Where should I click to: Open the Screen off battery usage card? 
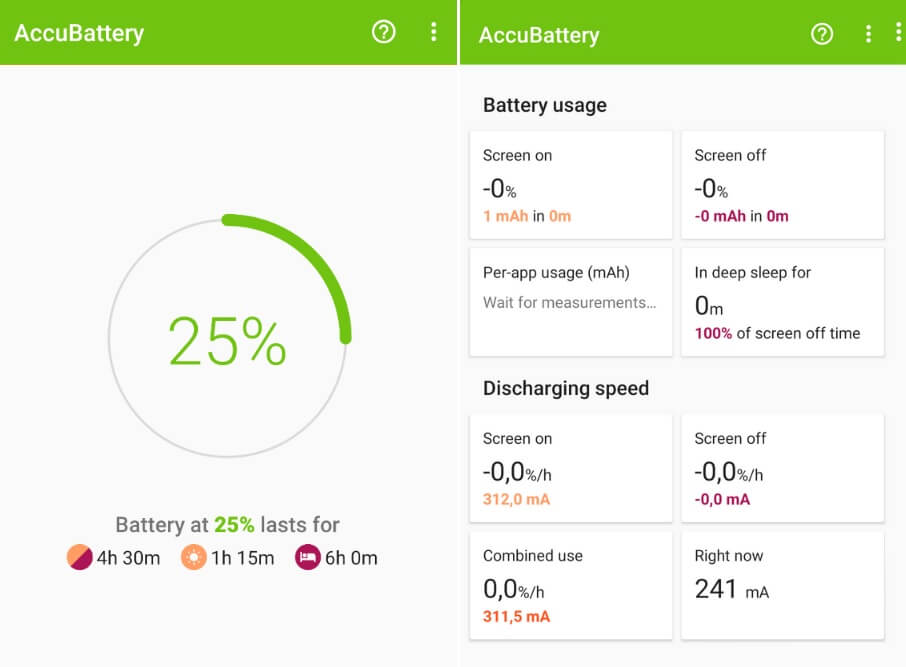coord(782,185)
